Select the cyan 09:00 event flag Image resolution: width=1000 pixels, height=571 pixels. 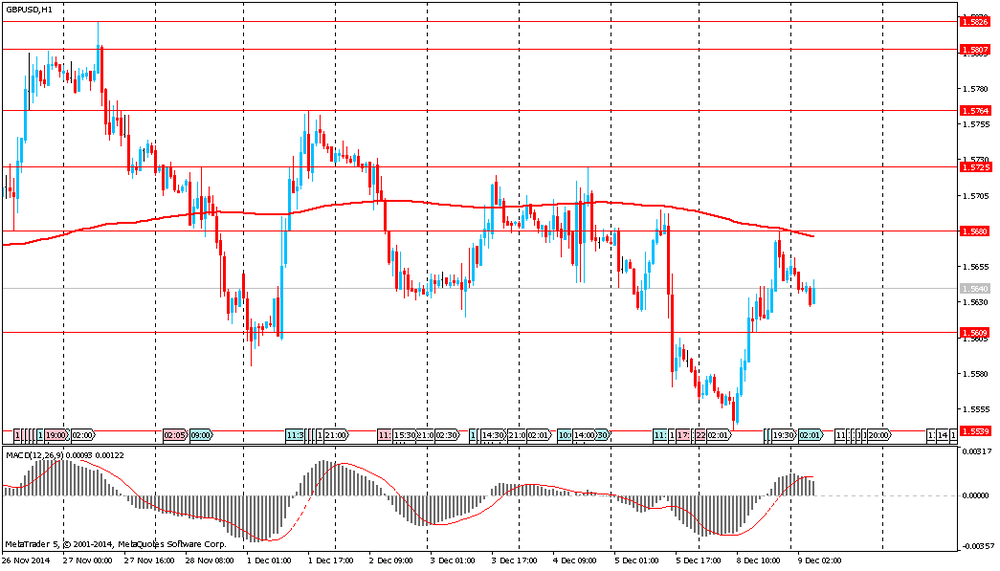[200, 436]
